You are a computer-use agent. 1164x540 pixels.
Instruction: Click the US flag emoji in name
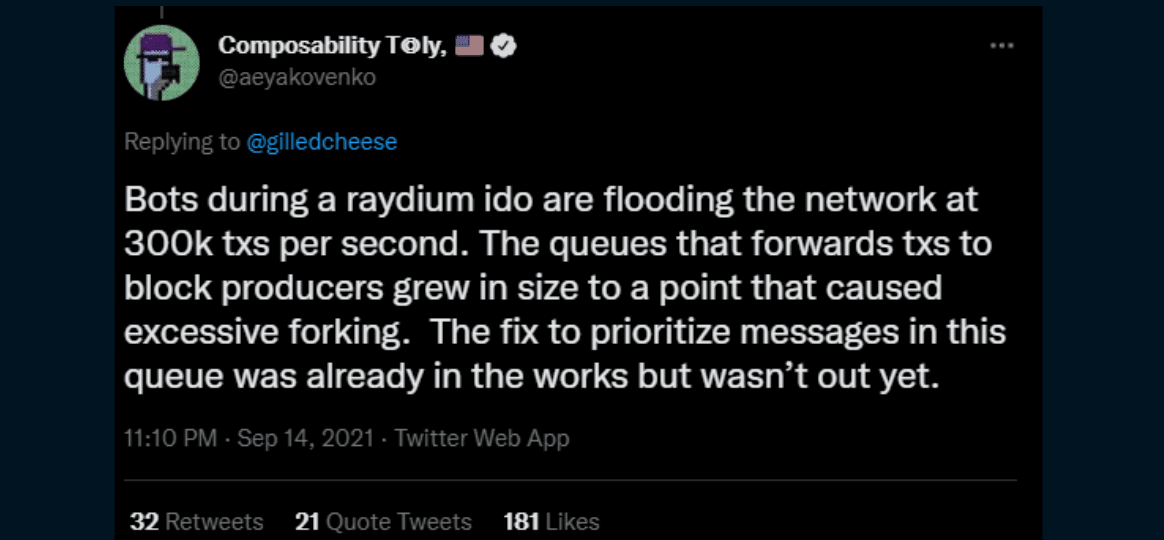pyautogui.click(x=468, y=46)
